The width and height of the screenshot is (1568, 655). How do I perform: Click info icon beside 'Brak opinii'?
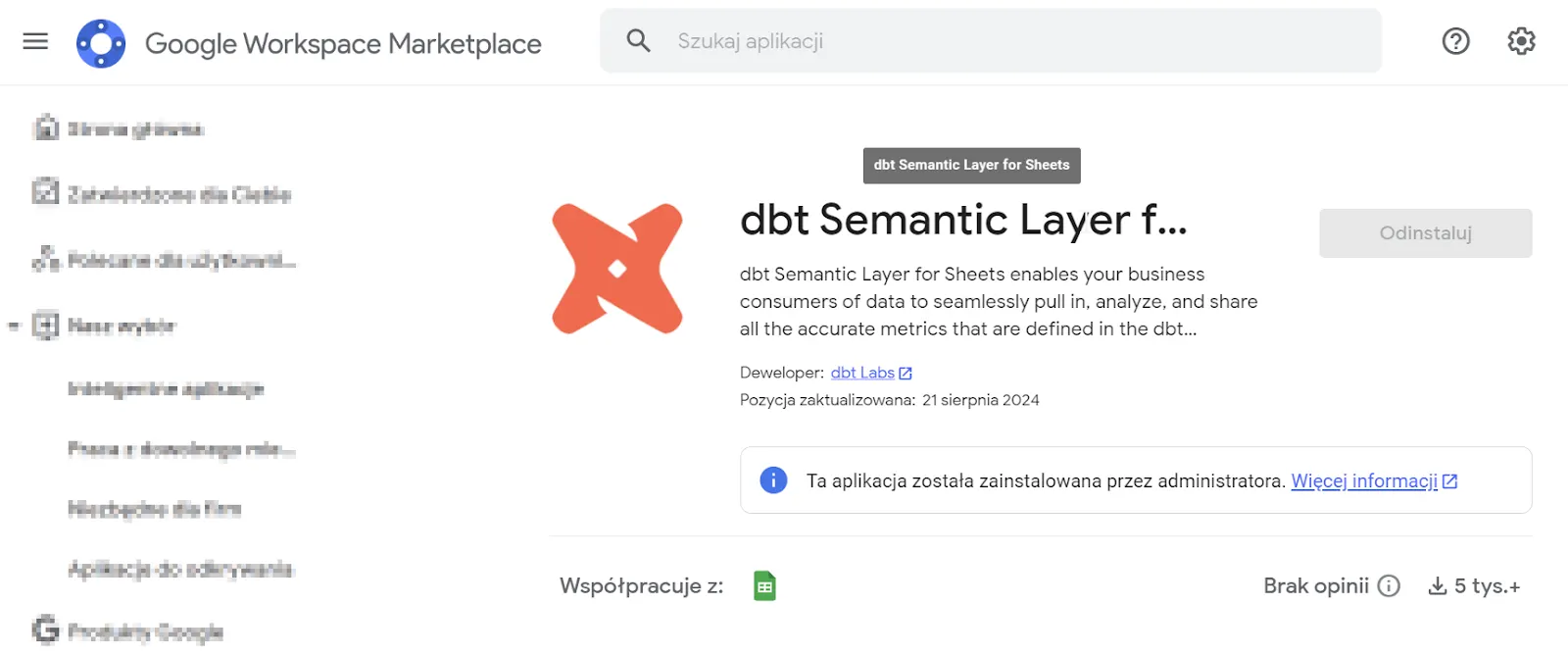click(x=1389, y=586)
